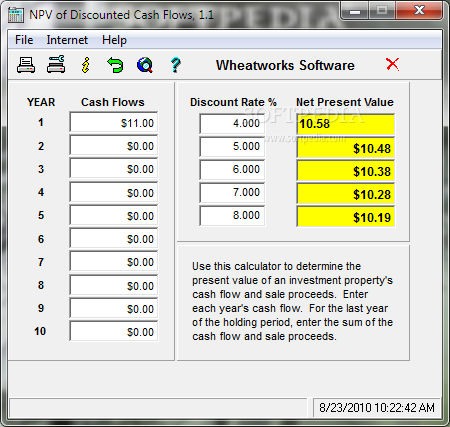Open the Internet menu
Image resolution: width=450 pixels, height=427 pixels.
click(x=67, y=40)
